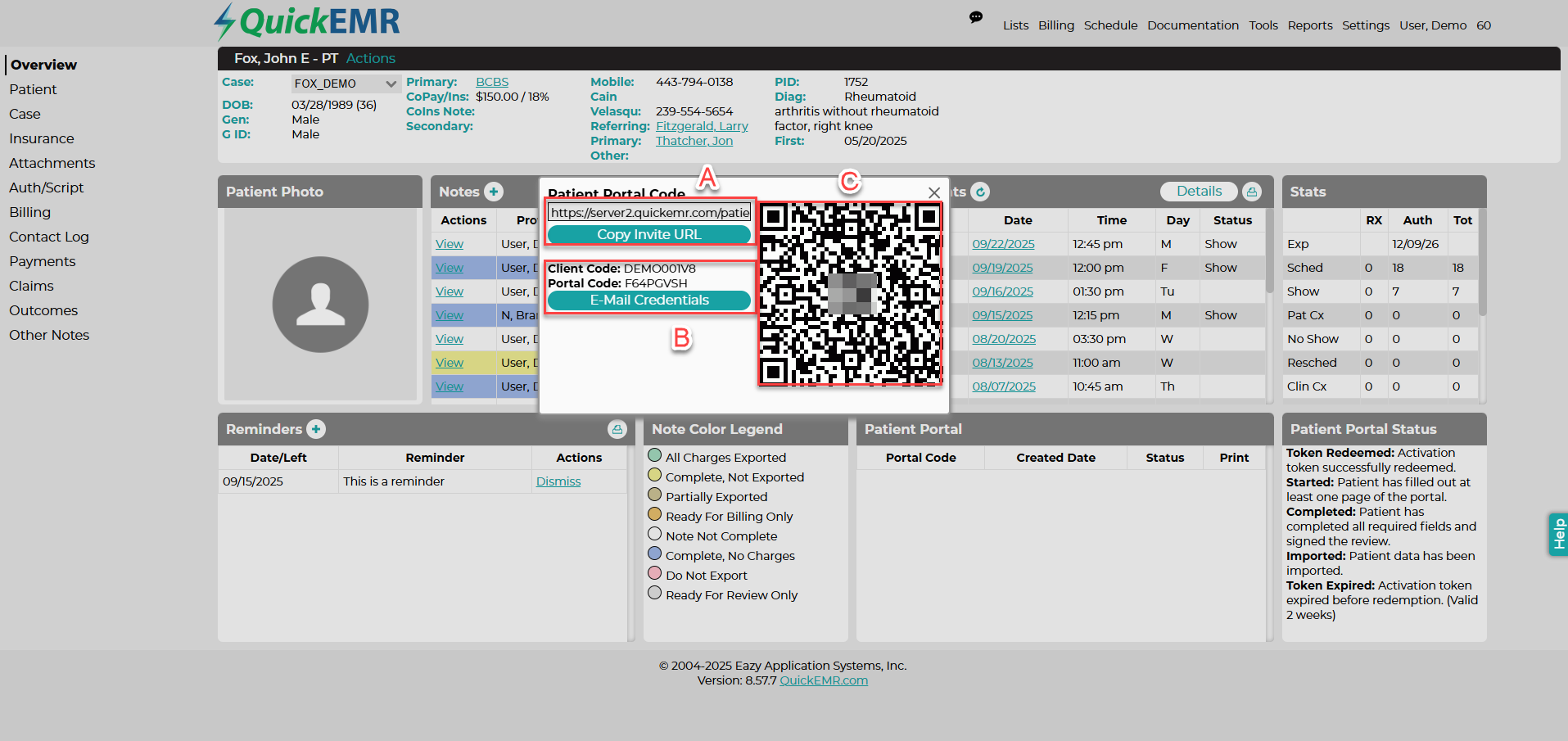
Task: Open primary provider Thatcher, Jon link
Action: [x=694, y=141]
